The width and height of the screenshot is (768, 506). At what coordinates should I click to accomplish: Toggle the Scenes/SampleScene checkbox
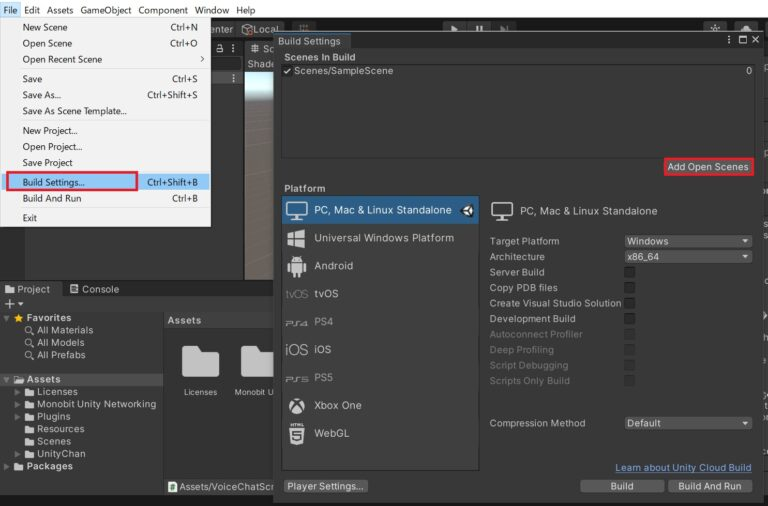click(288, 71)
